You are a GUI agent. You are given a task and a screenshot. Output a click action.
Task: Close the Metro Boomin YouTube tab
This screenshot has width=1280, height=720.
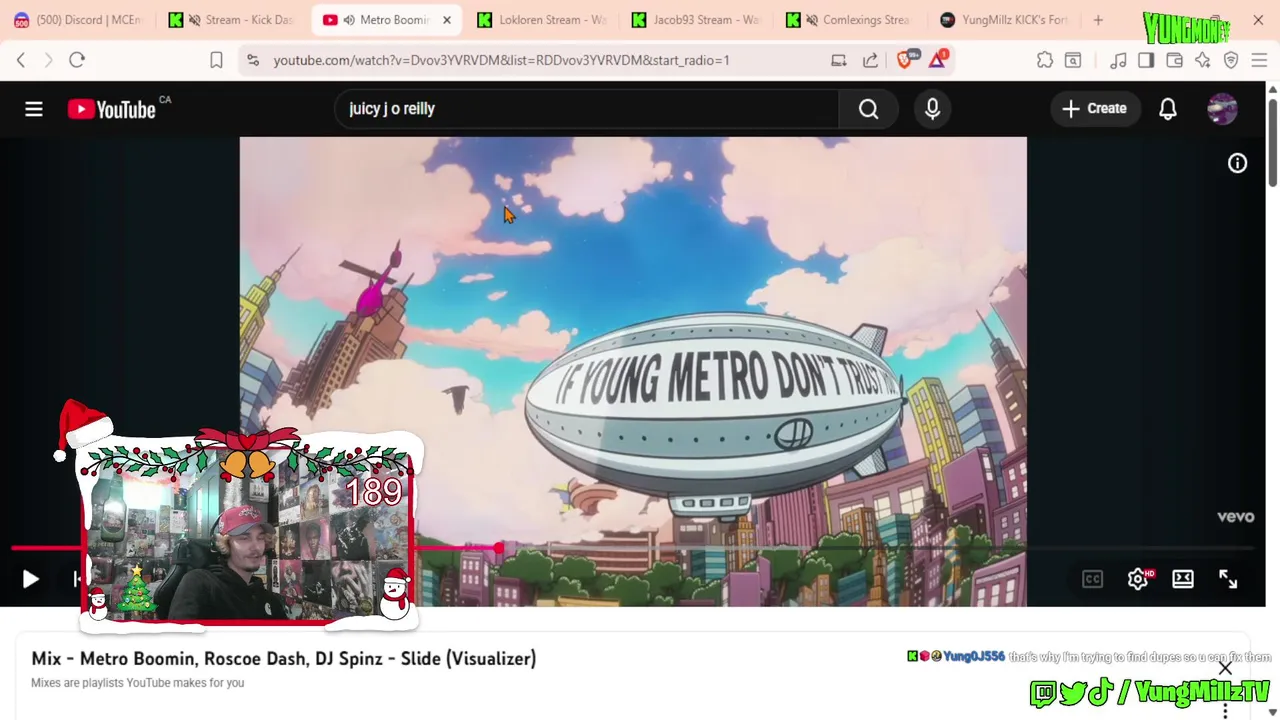[447, 20]
